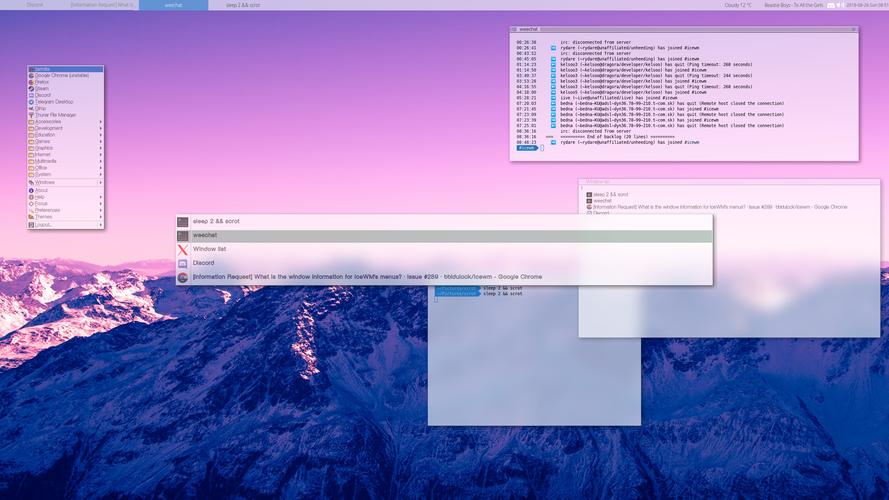The image size is (889, 500).
Task: Expand the Preferences submenu
Action: click(x=65, y=210)
